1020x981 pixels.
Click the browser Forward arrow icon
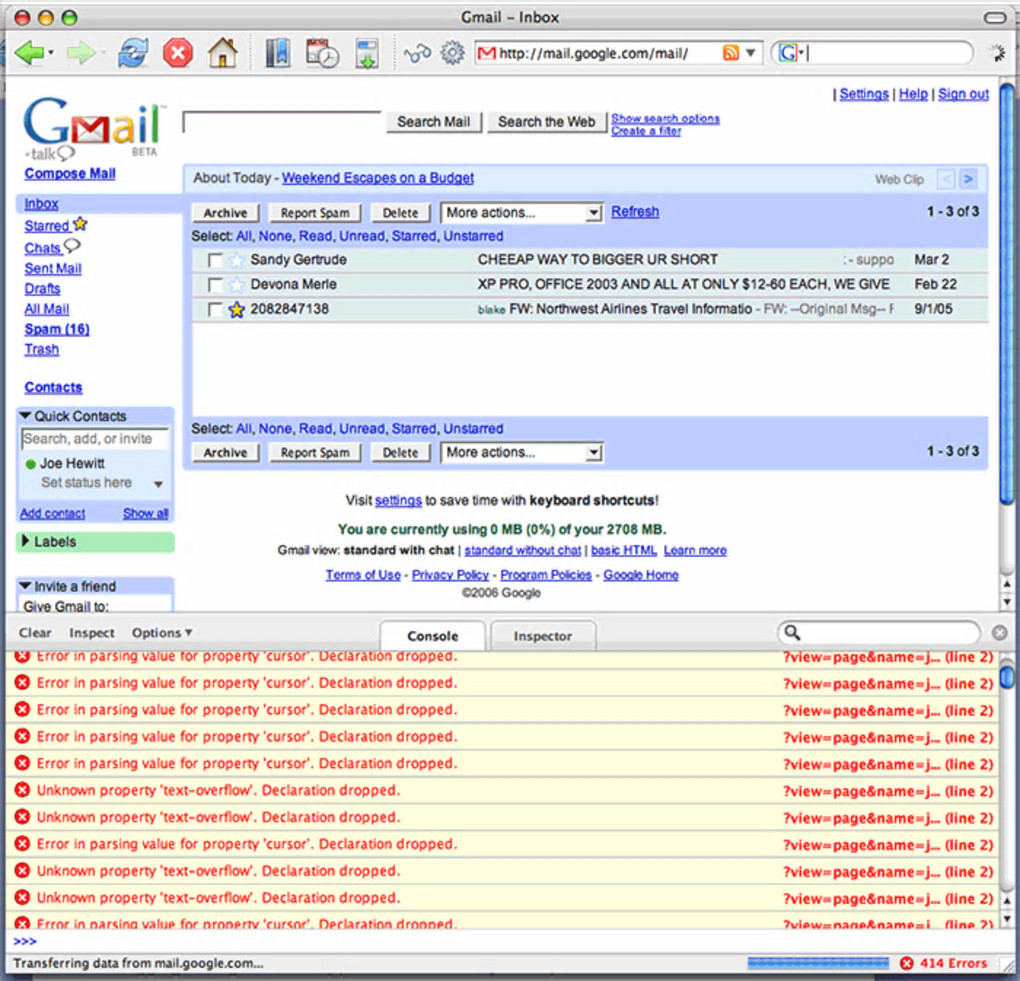click(82, 53)
